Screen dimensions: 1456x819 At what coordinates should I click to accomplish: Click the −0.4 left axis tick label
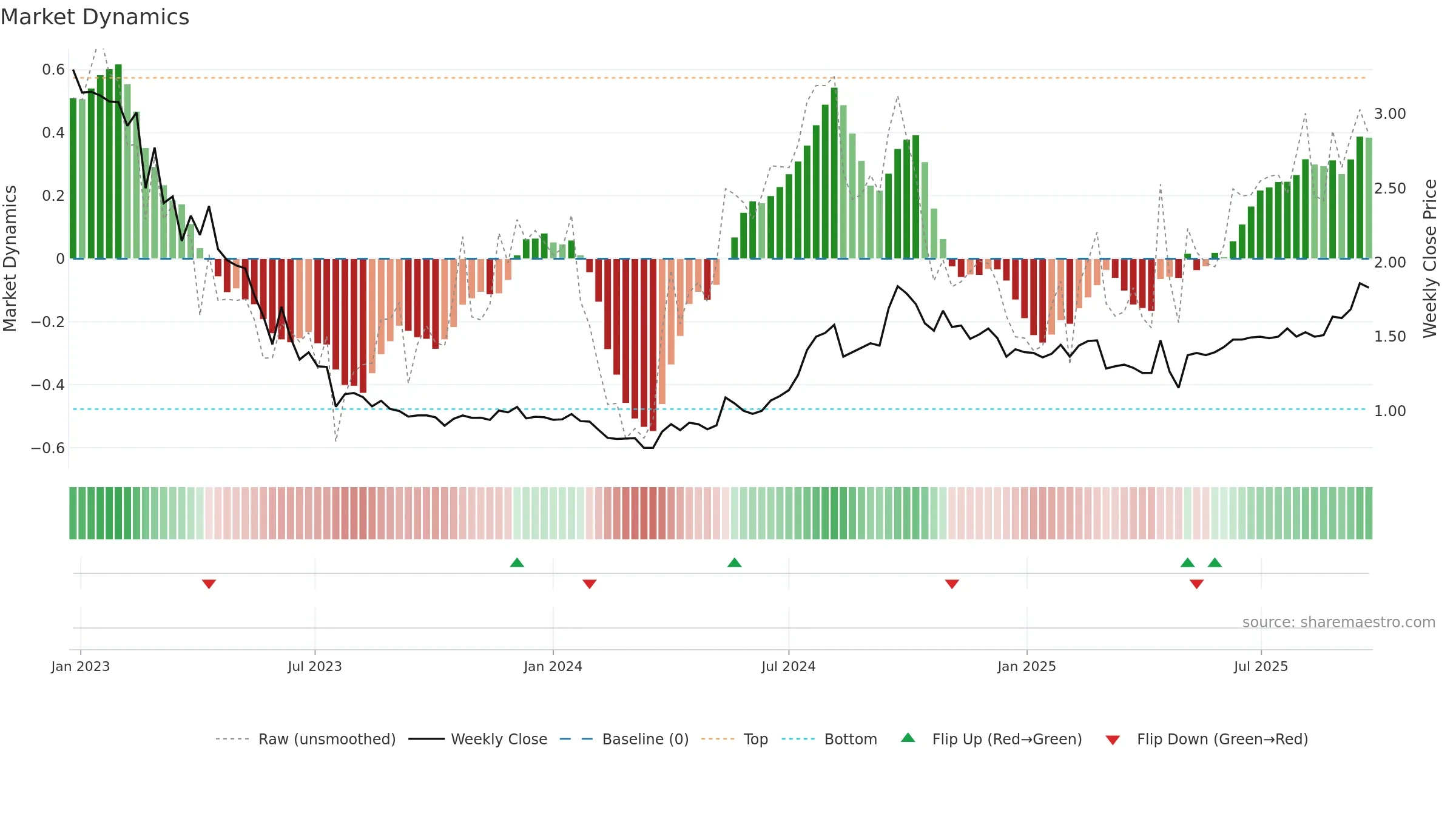coord(48,385)
